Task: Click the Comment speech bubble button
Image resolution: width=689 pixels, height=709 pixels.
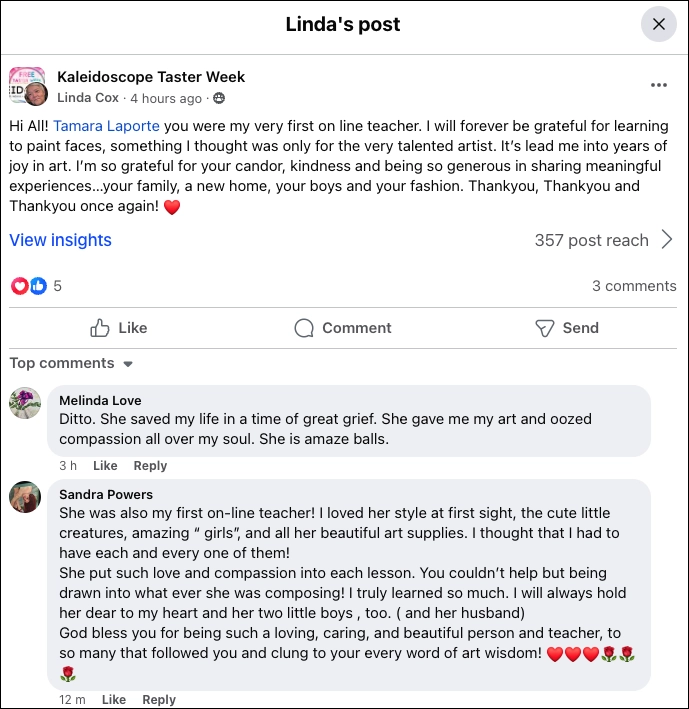Action: click(x=343, y=328)
